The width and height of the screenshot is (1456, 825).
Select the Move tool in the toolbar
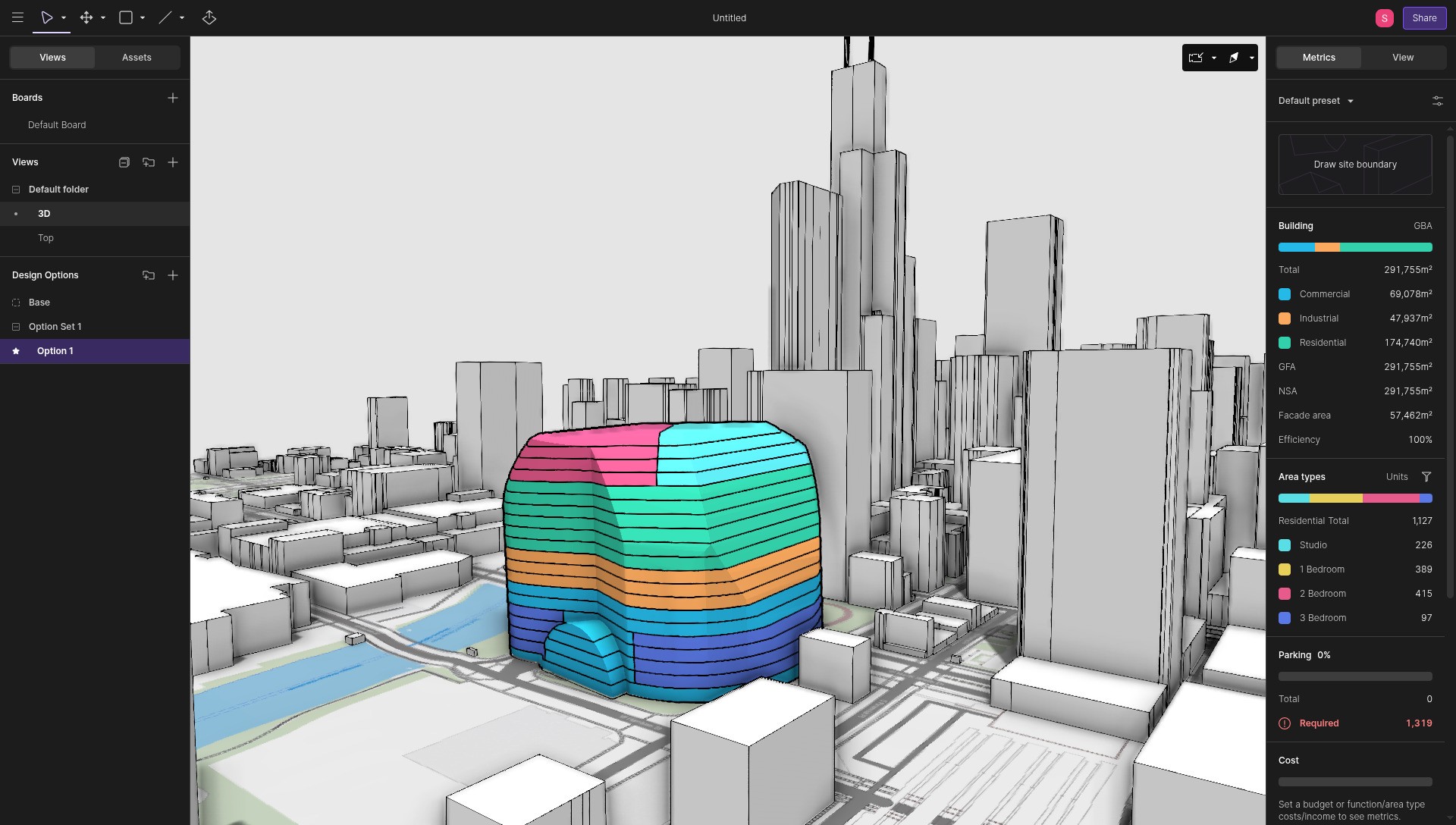(x=87, y=17)
